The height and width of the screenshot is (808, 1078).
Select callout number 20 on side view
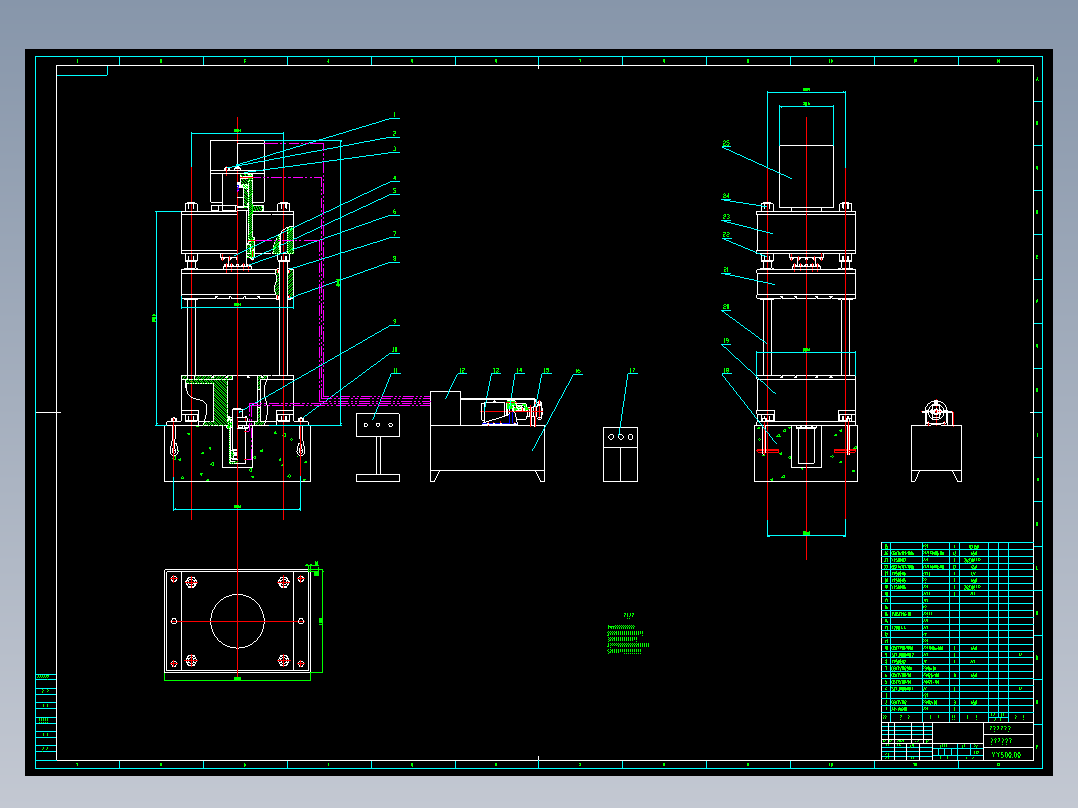click(726, 307)
